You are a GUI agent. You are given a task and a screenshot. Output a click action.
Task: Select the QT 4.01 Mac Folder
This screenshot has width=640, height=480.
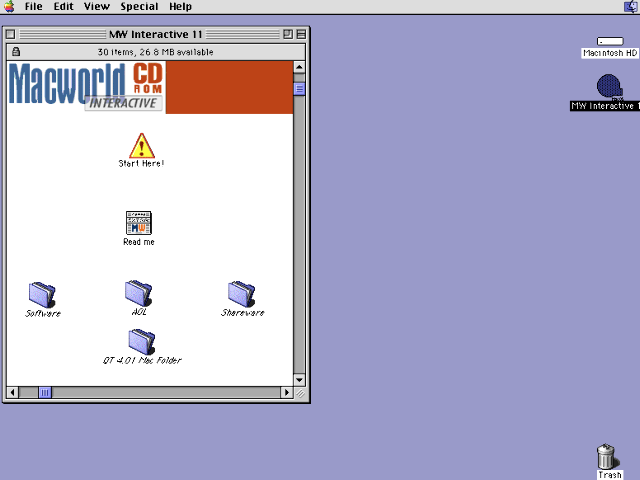click(x=142, y=342)
